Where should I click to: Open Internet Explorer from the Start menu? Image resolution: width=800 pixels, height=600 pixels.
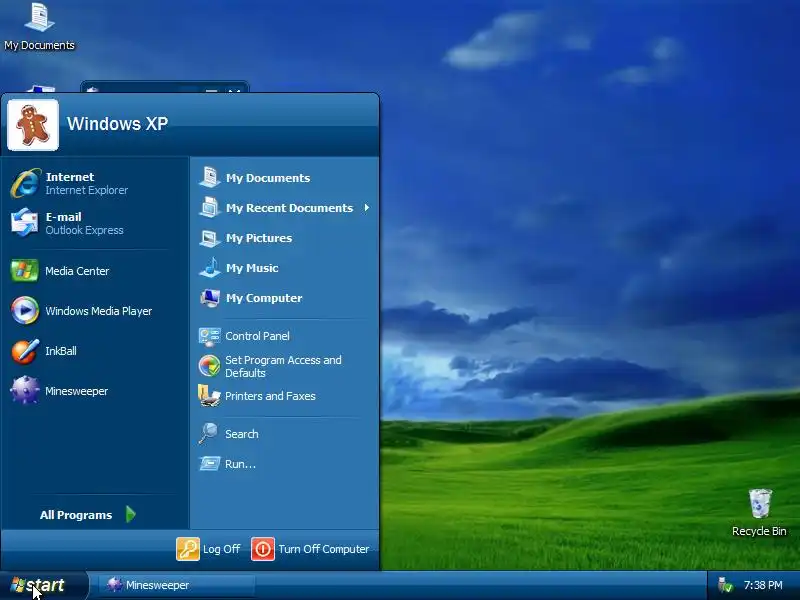(x=26, y=183)
